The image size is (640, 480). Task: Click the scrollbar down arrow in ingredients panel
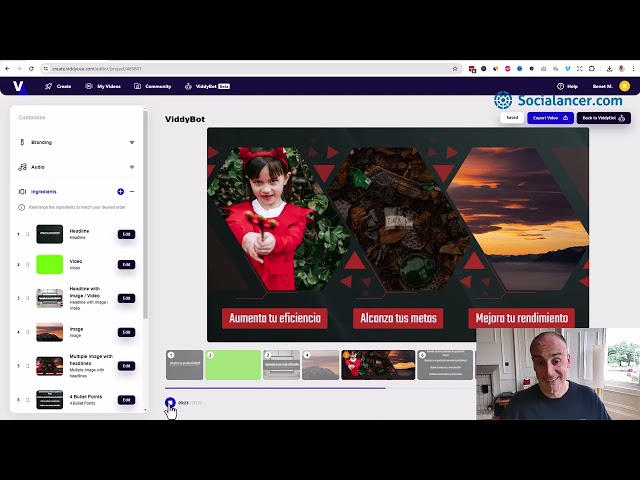145,410
